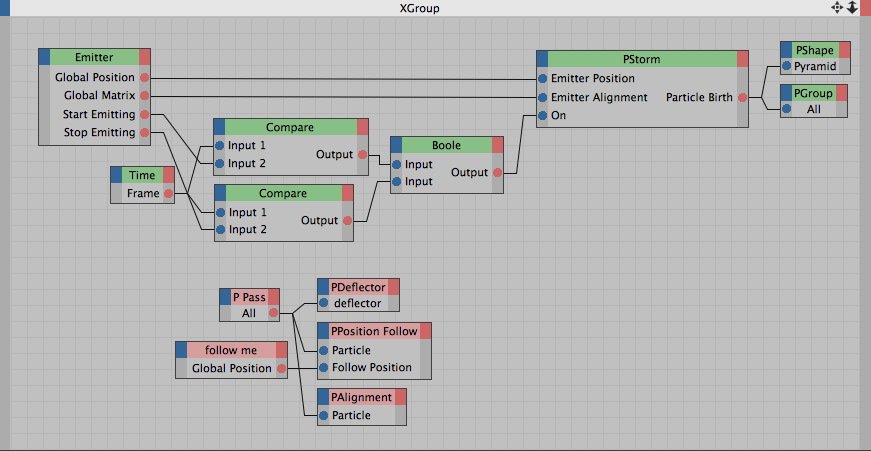Viewport: 871px width, 451px height.
Task: Click the blue inputs corner on Boole node
Action: coord(397,145)
